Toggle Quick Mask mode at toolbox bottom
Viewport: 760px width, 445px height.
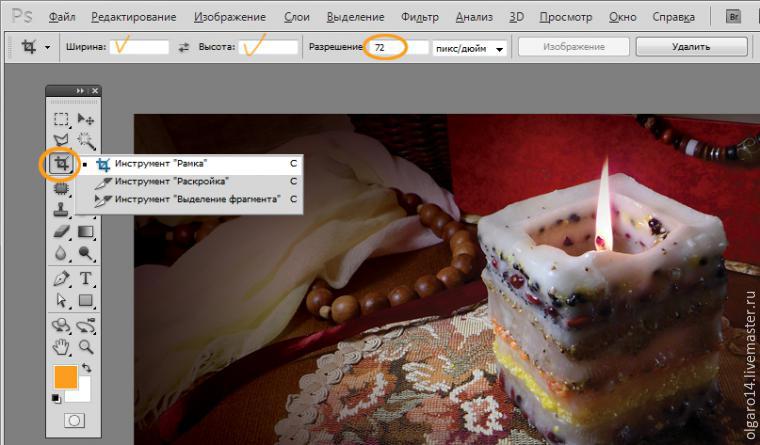tap(74, 421)
